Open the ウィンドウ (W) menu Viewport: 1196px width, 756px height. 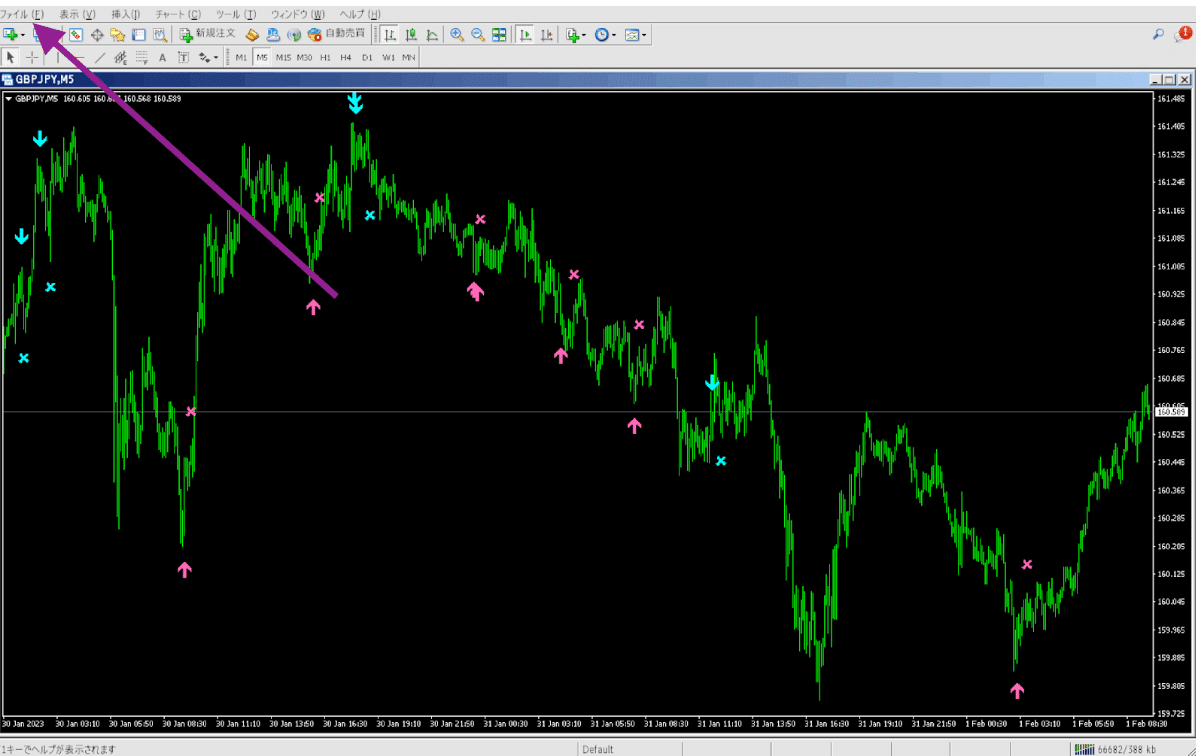click(x=297, y=14)
